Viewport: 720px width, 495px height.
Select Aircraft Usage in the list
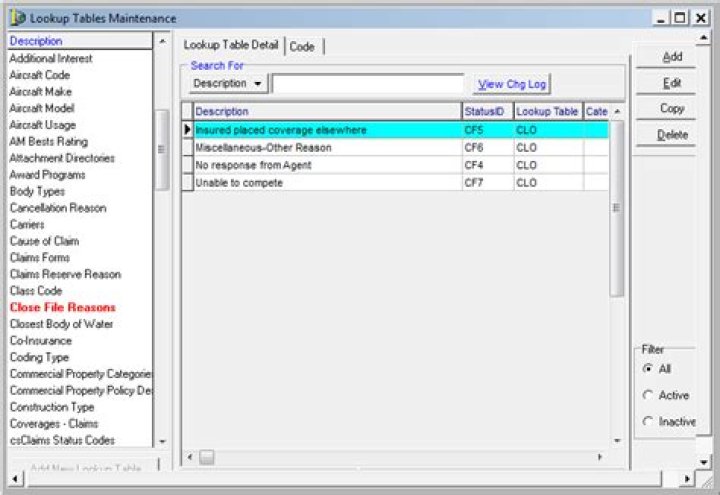coord(43,125)
